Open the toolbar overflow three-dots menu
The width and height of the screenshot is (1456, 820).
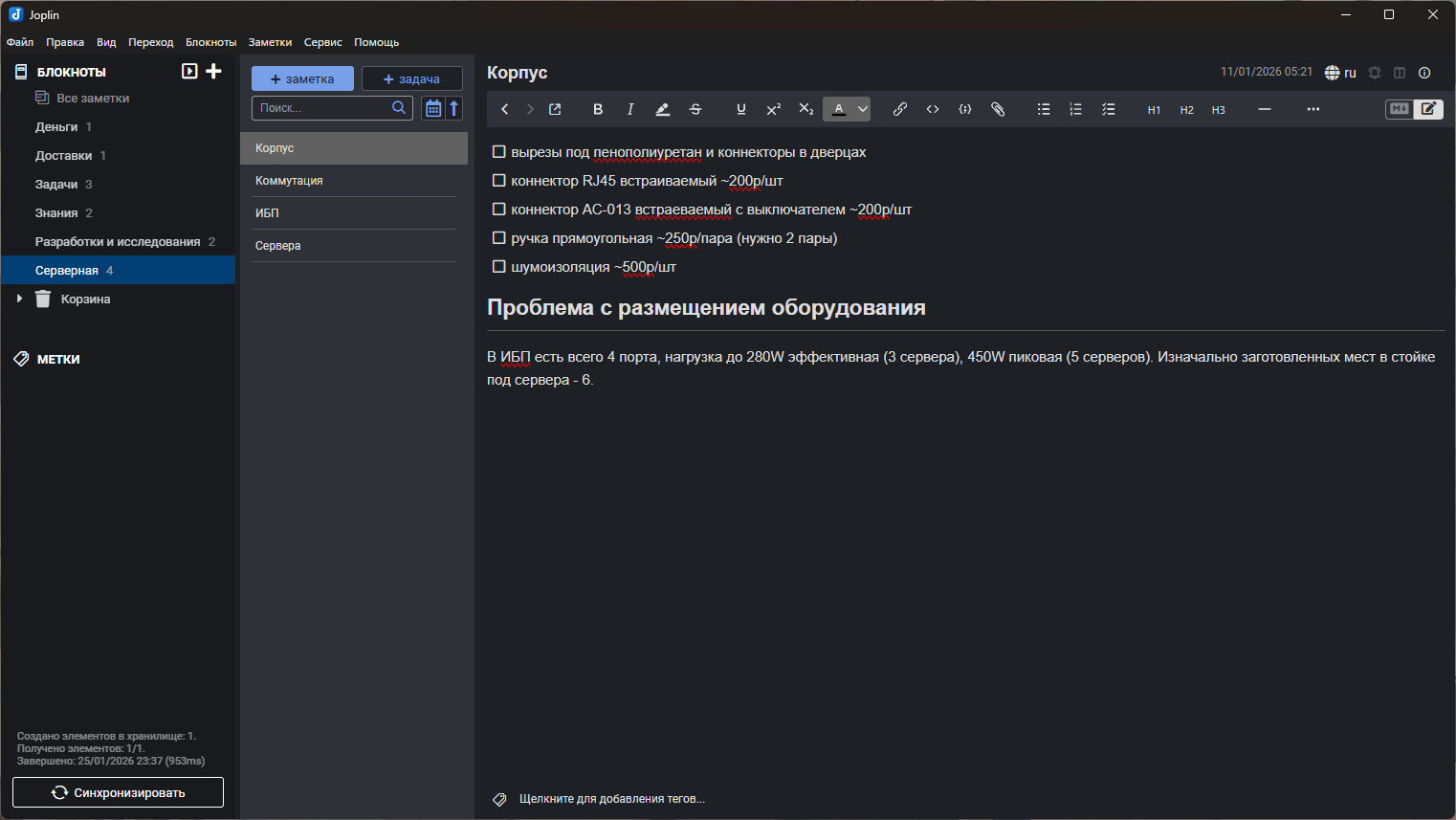tap(1313, 109)
